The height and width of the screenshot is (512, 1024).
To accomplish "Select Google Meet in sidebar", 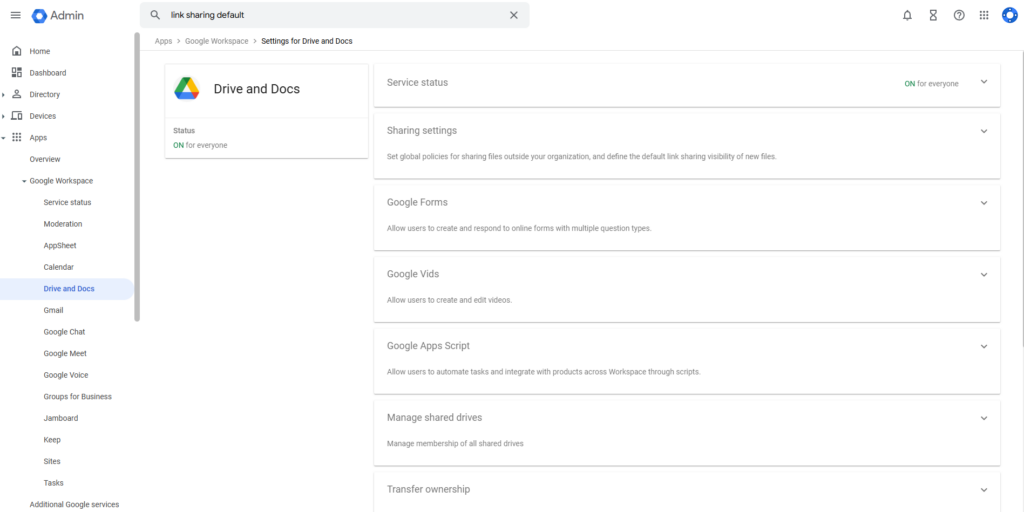I will [65, 353].
